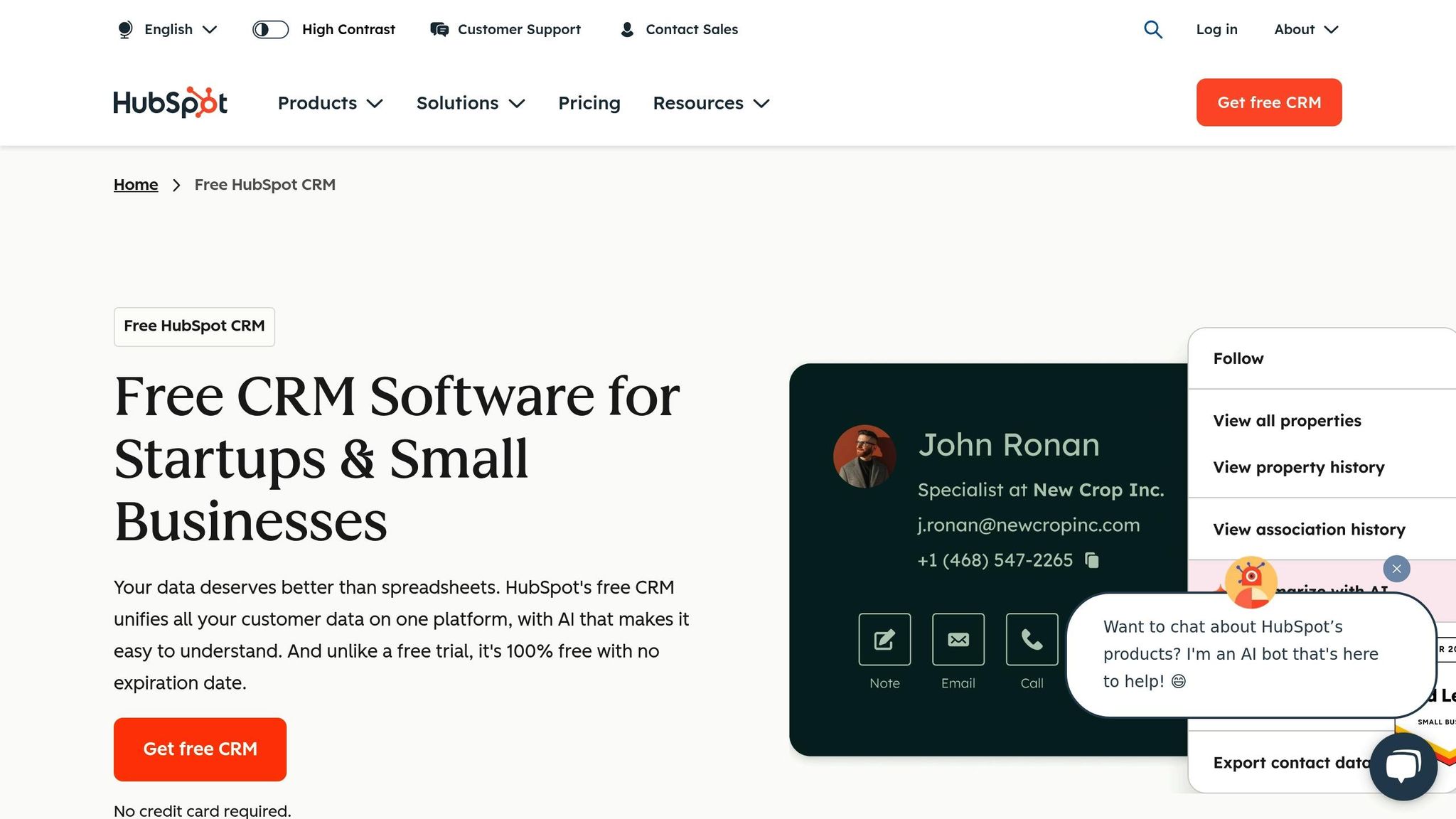Click the Home breadcrumb link
Image resolution: width=1456 pixels, height=819 pixels.
(136, 185)
